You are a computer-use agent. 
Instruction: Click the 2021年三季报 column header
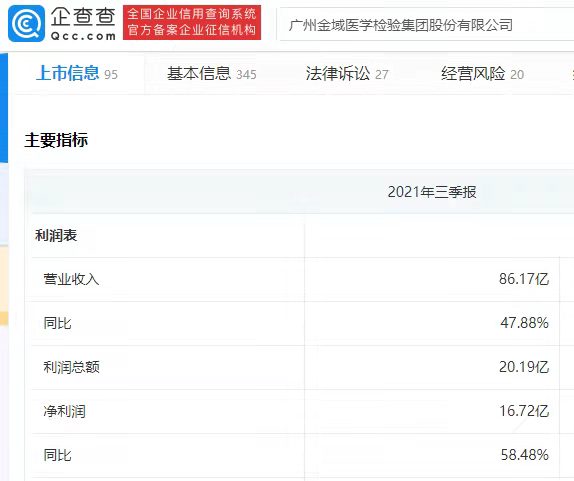pos(432,192)
